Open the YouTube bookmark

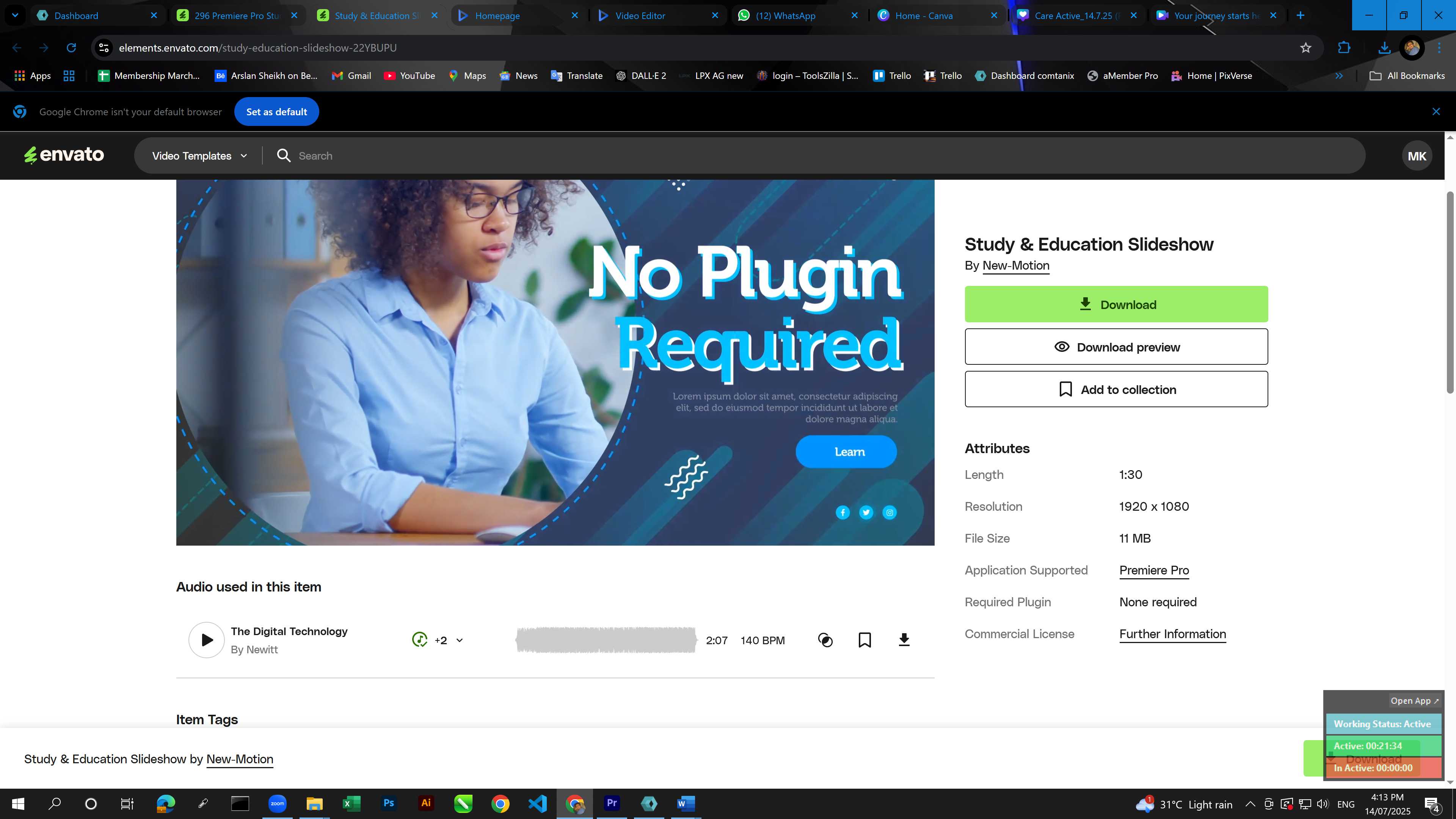tap(409, 76)
